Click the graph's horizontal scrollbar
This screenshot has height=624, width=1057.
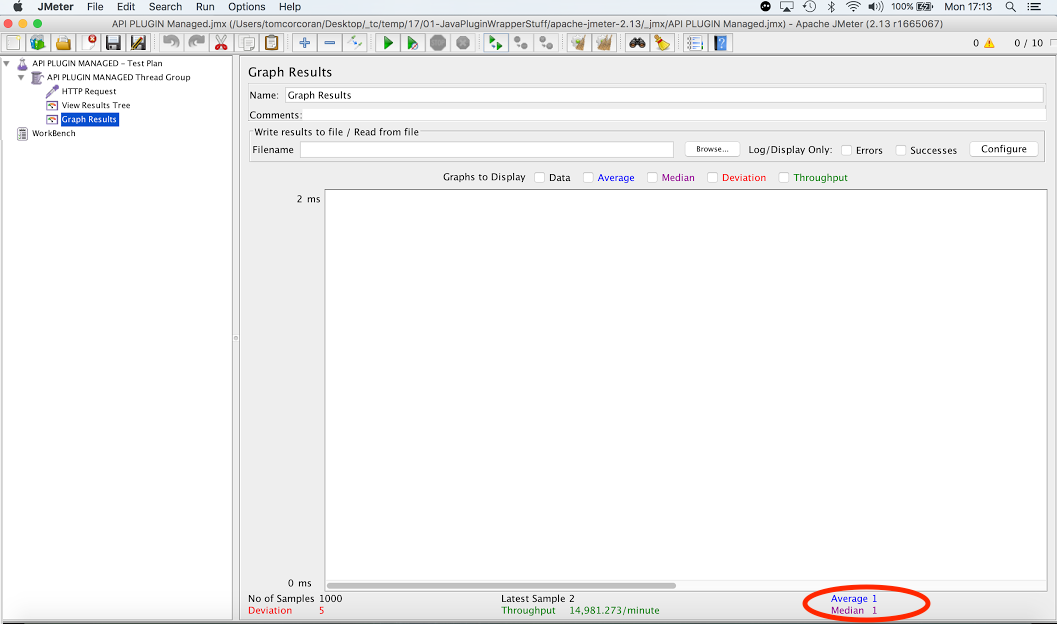click(x=501, y=585)
